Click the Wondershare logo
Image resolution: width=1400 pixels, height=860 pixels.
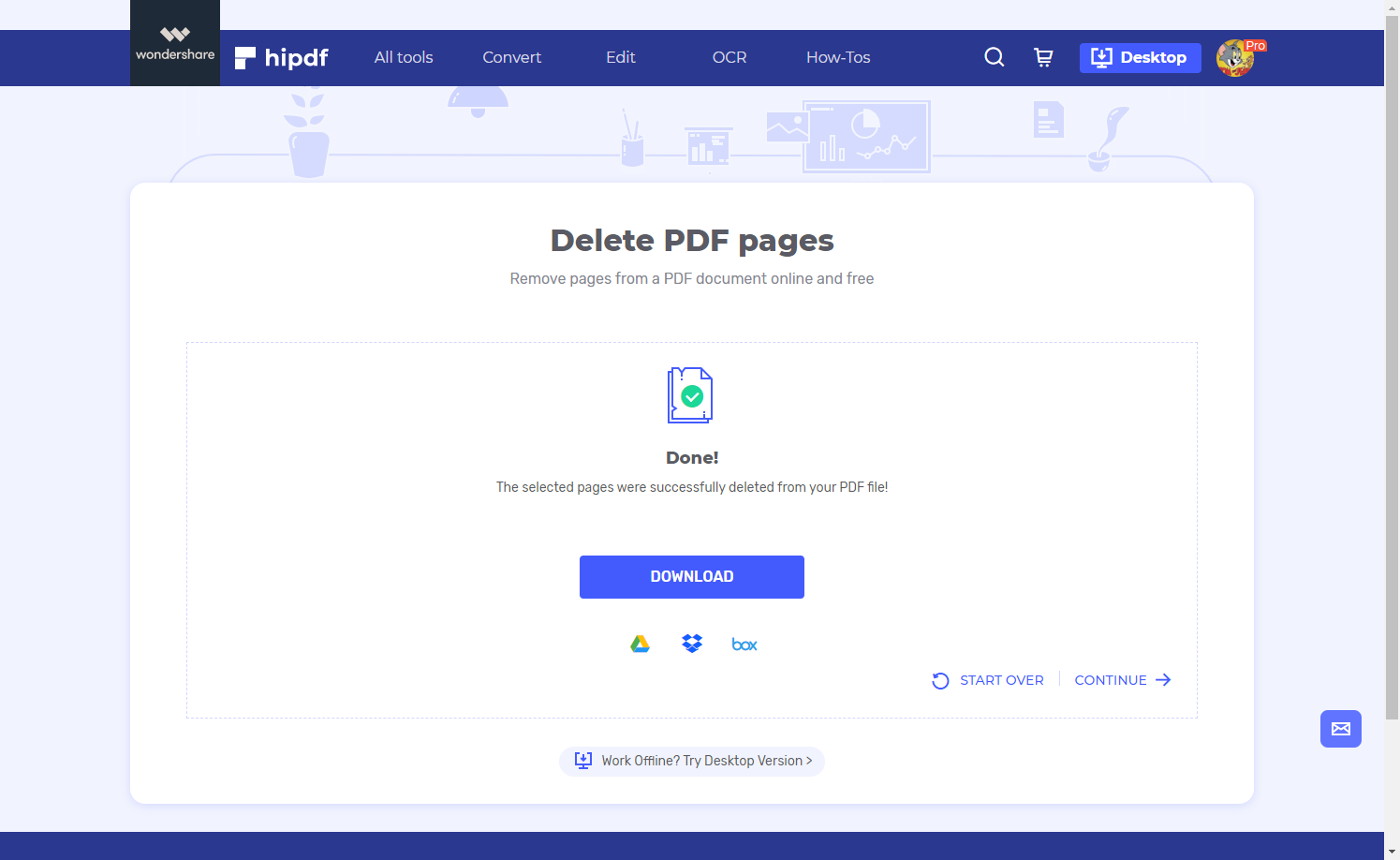[x=174, y=42]
